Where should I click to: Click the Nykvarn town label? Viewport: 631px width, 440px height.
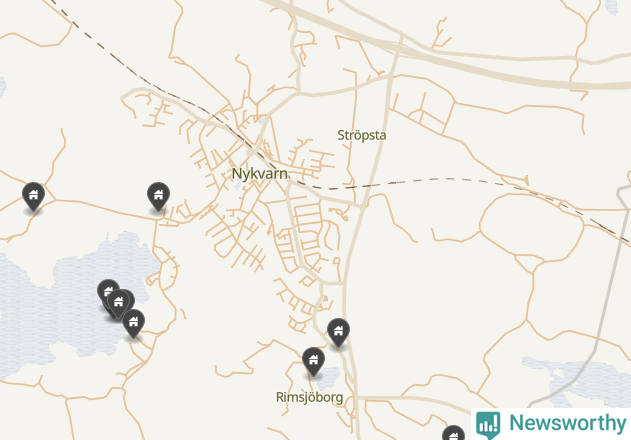coord(260,174)
